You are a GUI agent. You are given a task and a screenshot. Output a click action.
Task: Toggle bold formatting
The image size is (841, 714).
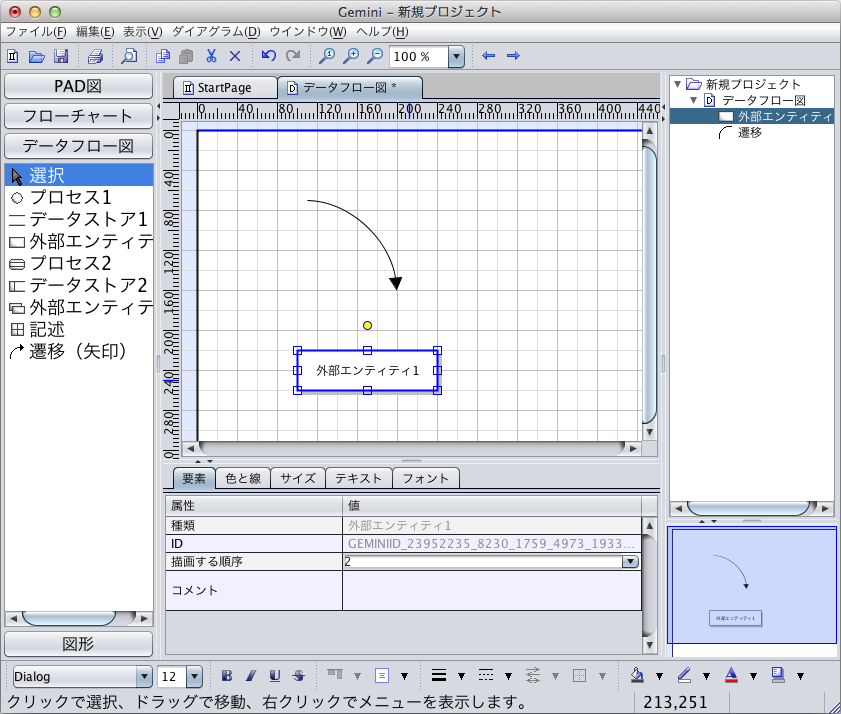[227, 676]
